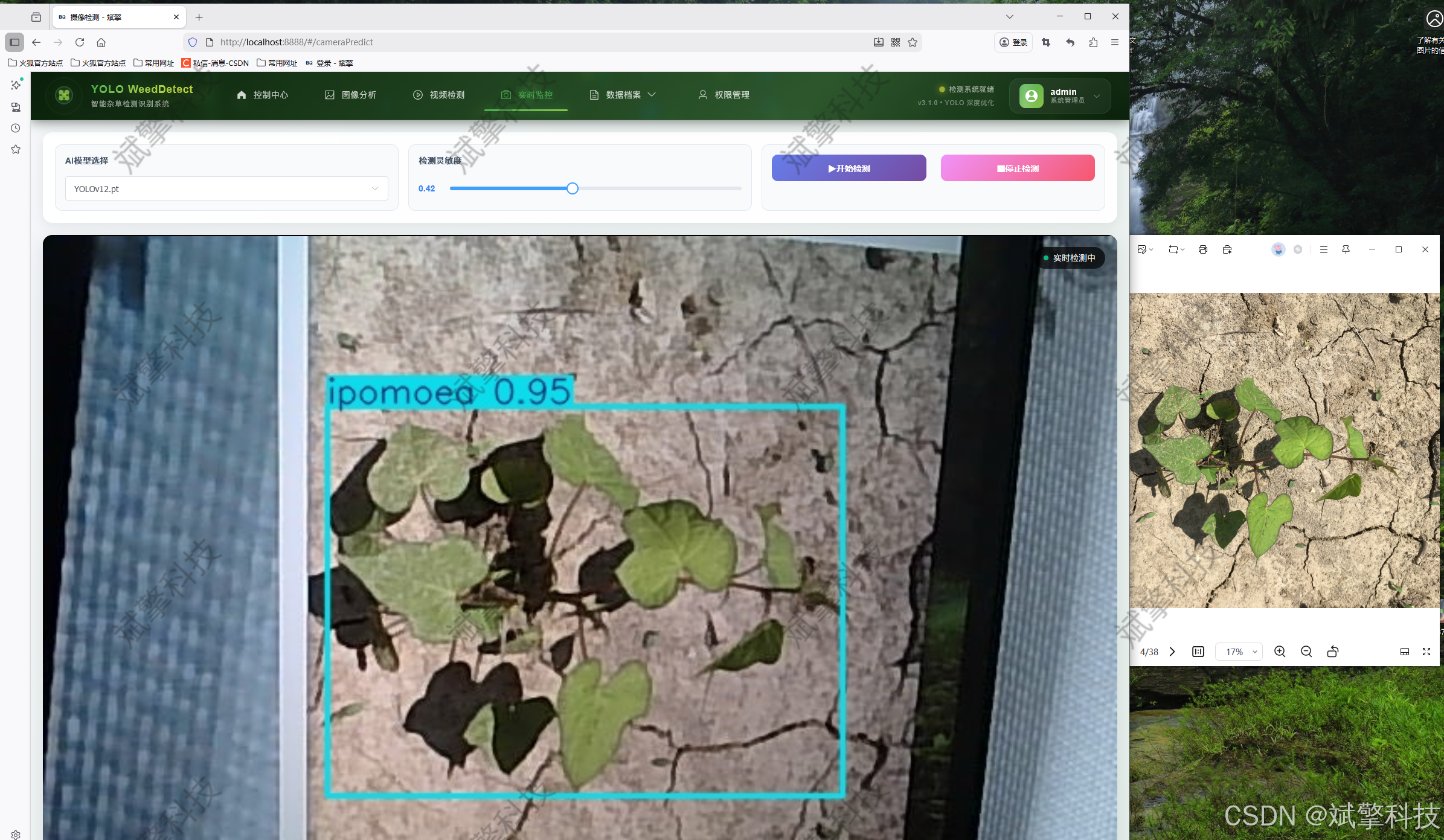Viewport: 1444px width, 840px height.
Task: Click the zoom out magnifier icon
Action: coord(1306,652)
